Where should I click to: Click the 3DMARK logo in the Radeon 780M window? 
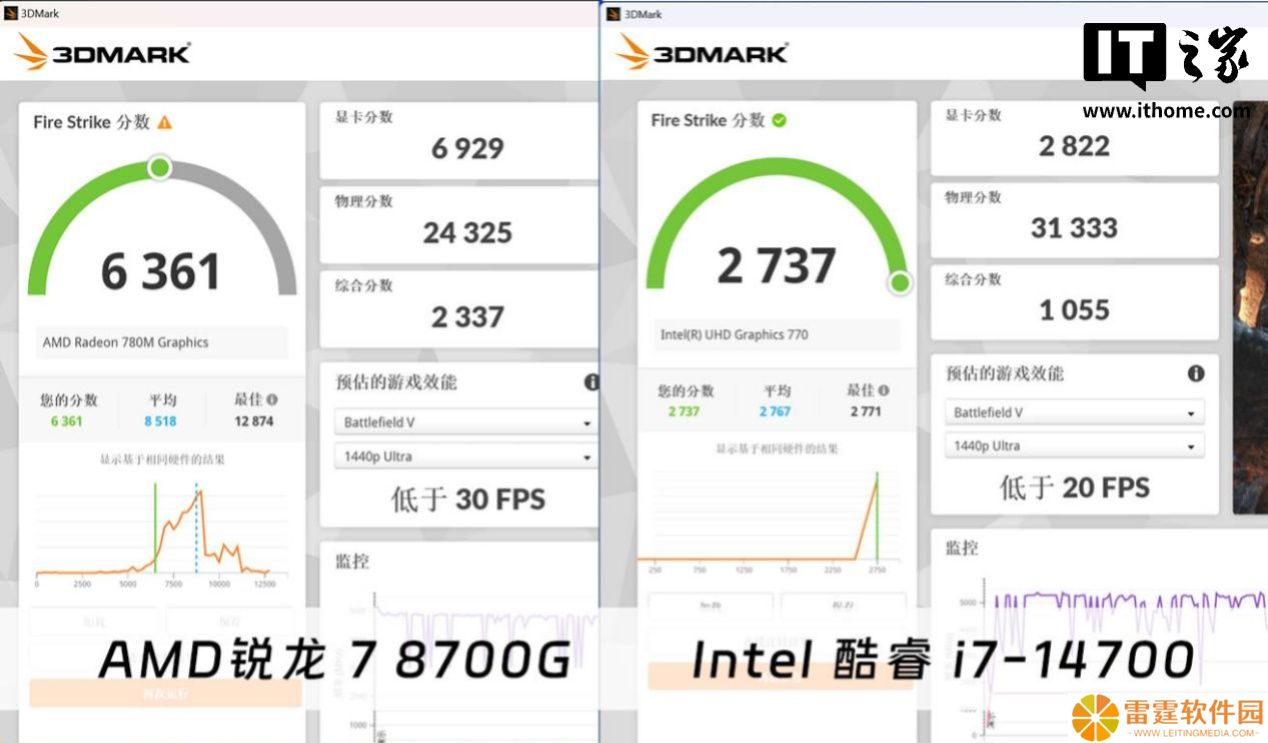click(x=102, y=53)
